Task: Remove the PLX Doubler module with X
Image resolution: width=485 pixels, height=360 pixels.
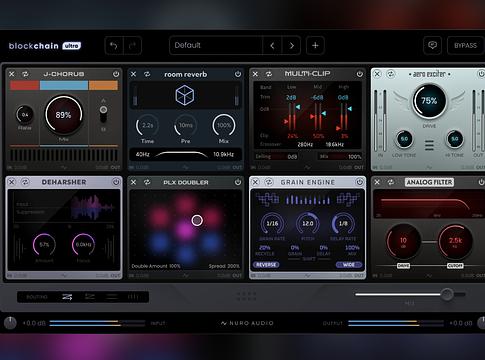Action: pos(133,182)
